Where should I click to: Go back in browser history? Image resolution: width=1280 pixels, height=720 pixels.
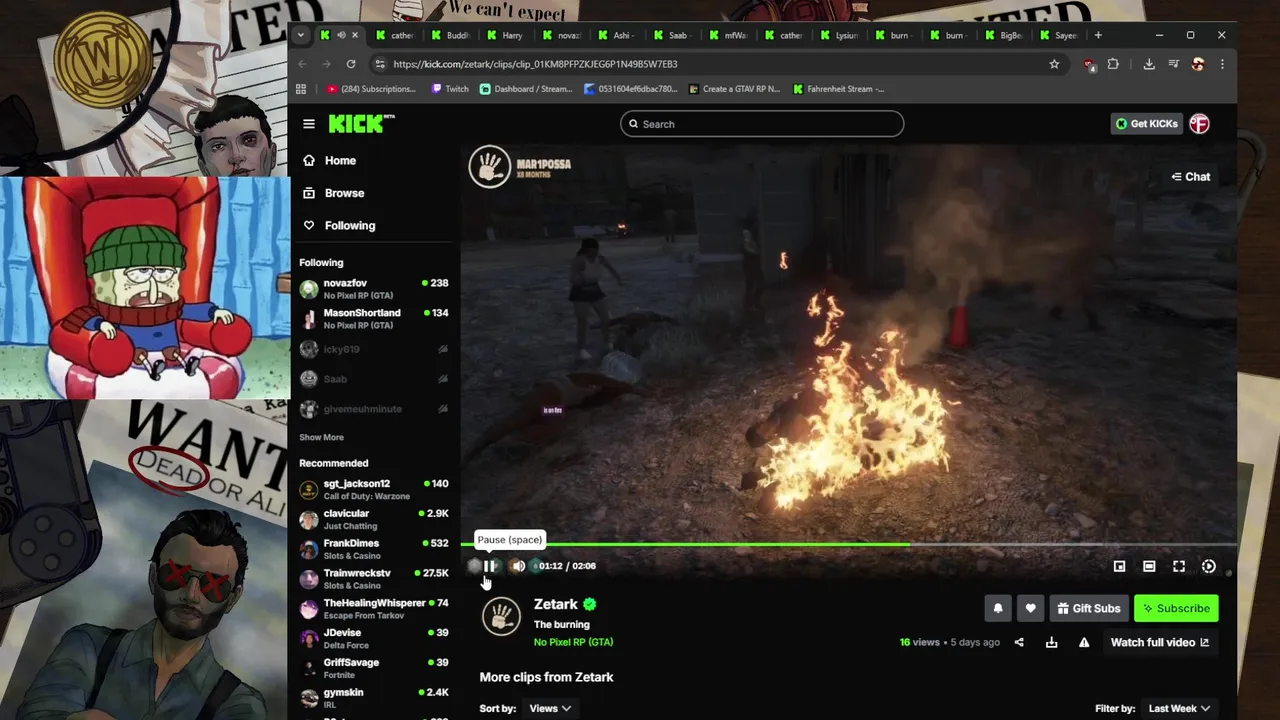coord(303,64)
